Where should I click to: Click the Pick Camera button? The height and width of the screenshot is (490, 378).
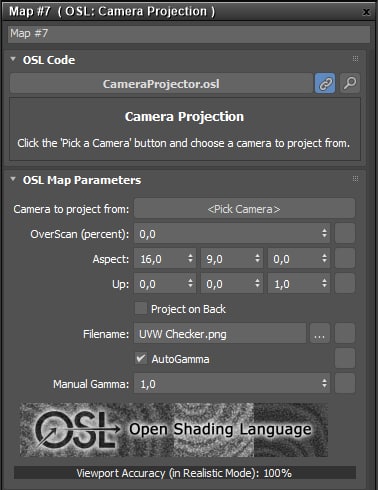[x=244, y=209]
